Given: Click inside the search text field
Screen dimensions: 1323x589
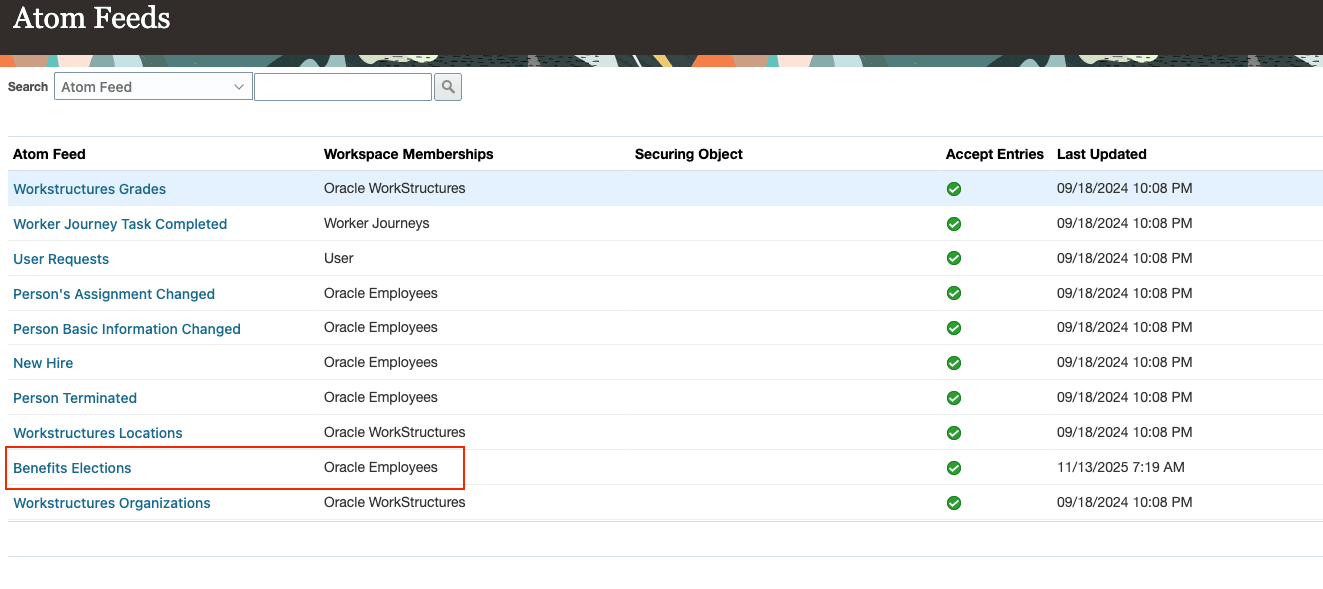Looking at the screenshot, I should (x=342, y=87).
